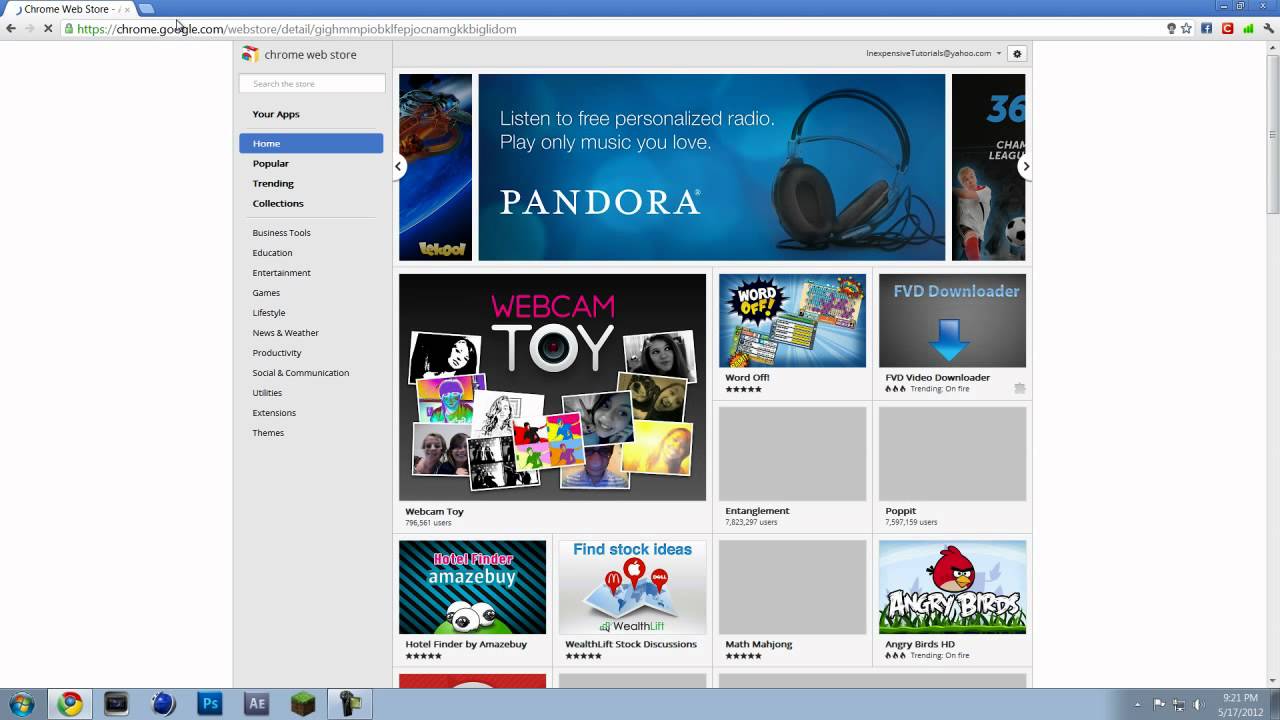Screen dimensions: 1280x720
Task: Show the previous carousel banner
Action: 398,167
